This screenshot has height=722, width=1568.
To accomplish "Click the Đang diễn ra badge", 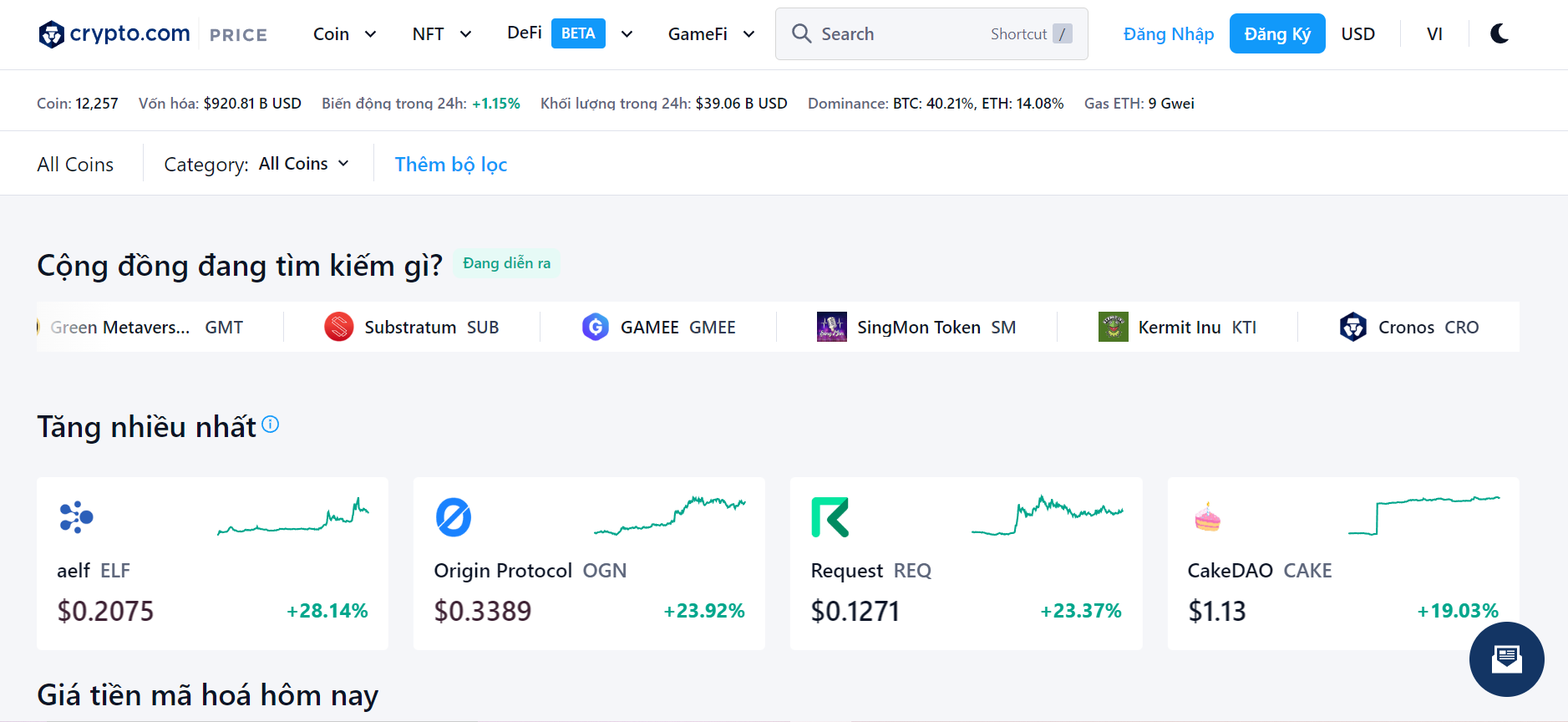I will click(507, 263).
